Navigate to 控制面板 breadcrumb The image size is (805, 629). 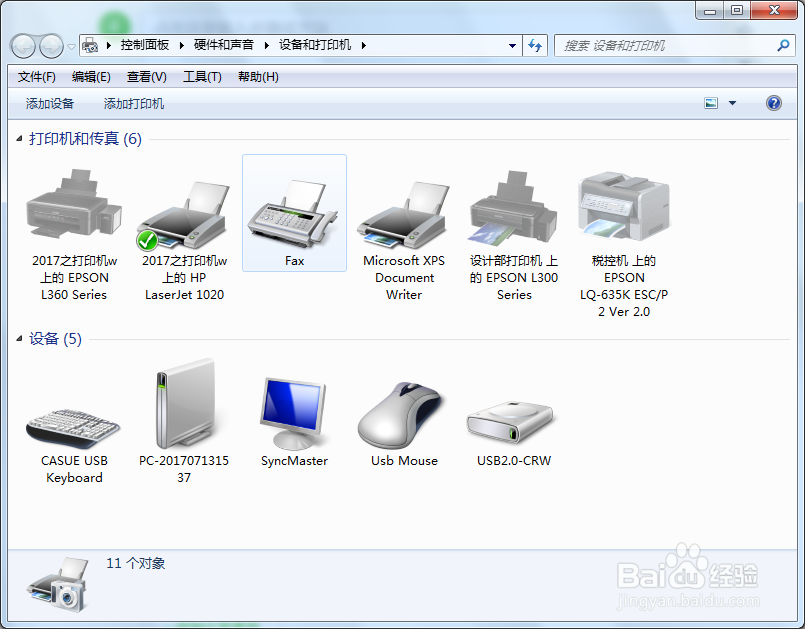(145, 46)
